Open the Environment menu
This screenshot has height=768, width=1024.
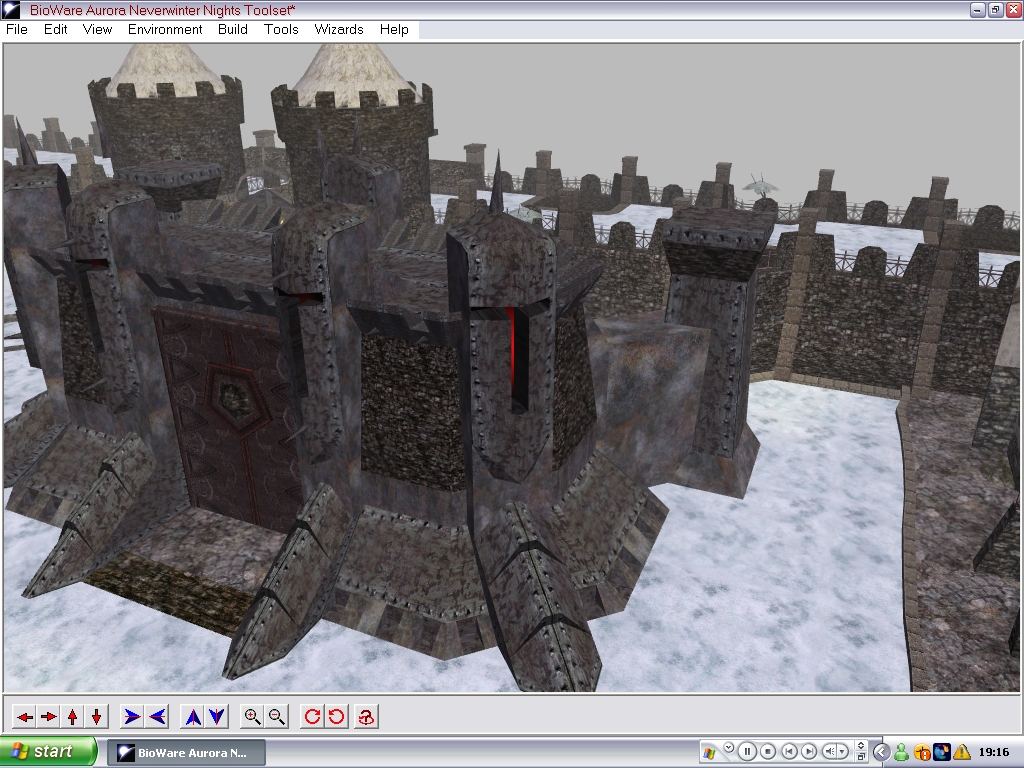165,29
